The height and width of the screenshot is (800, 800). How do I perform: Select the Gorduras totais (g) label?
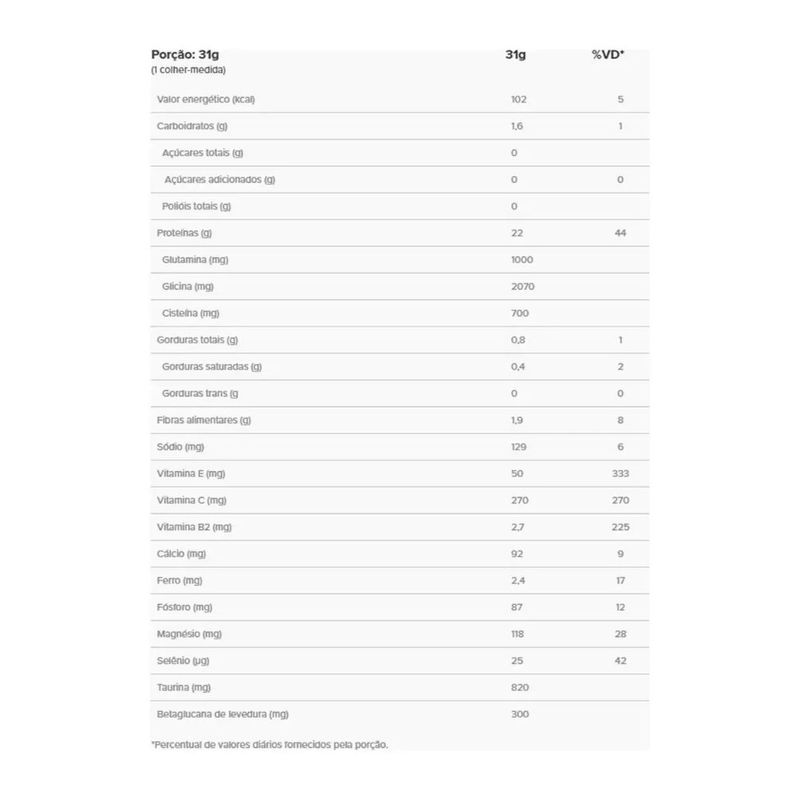click(x=197, y=340)
